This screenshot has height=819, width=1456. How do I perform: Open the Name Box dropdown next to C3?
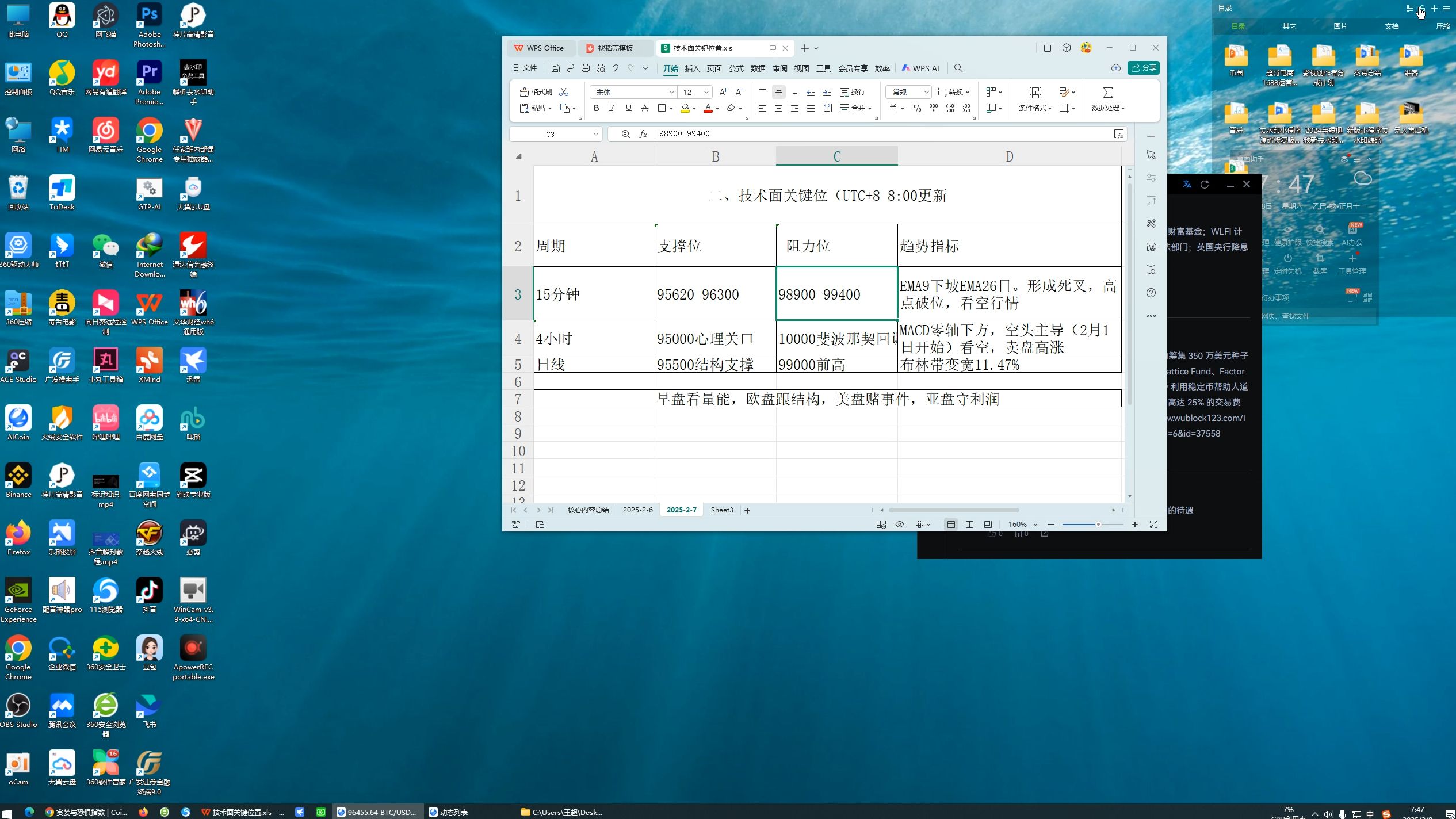click(595, 134)
